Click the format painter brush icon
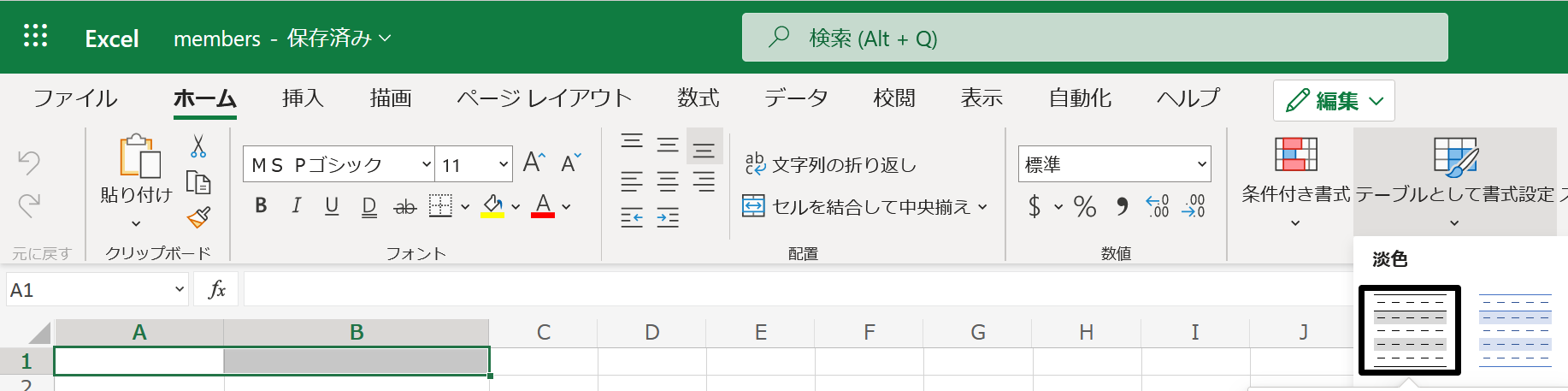Screen dimensions: 1568x391 click(198, 217)
